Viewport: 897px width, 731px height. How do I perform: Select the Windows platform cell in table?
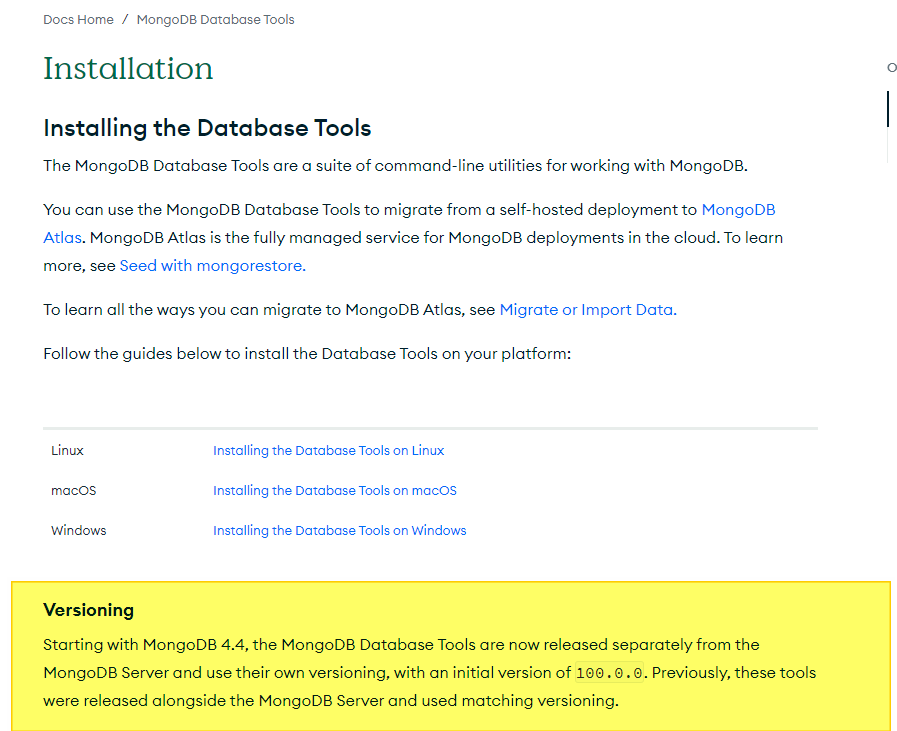click(x=78, y=531)
